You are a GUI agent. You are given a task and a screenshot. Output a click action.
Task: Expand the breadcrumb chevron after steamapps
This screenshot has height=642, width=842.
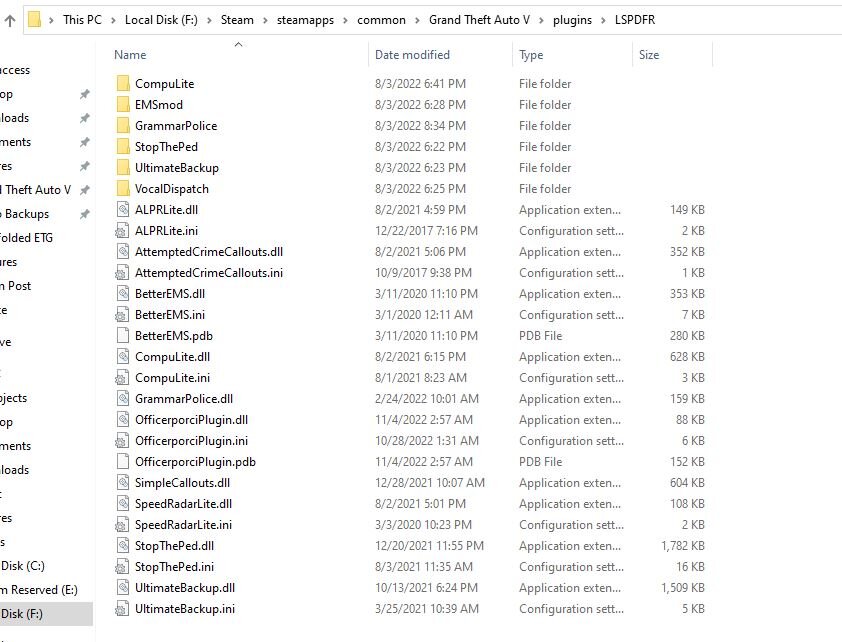(x=345, y=20)
